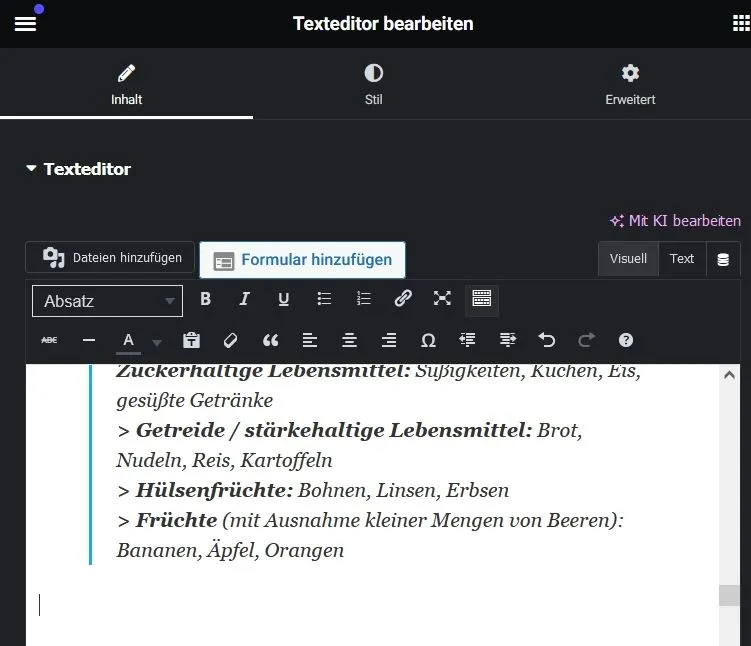Toggle italic formatting
This screenshot has width=751, height=646.
(244, 299)
